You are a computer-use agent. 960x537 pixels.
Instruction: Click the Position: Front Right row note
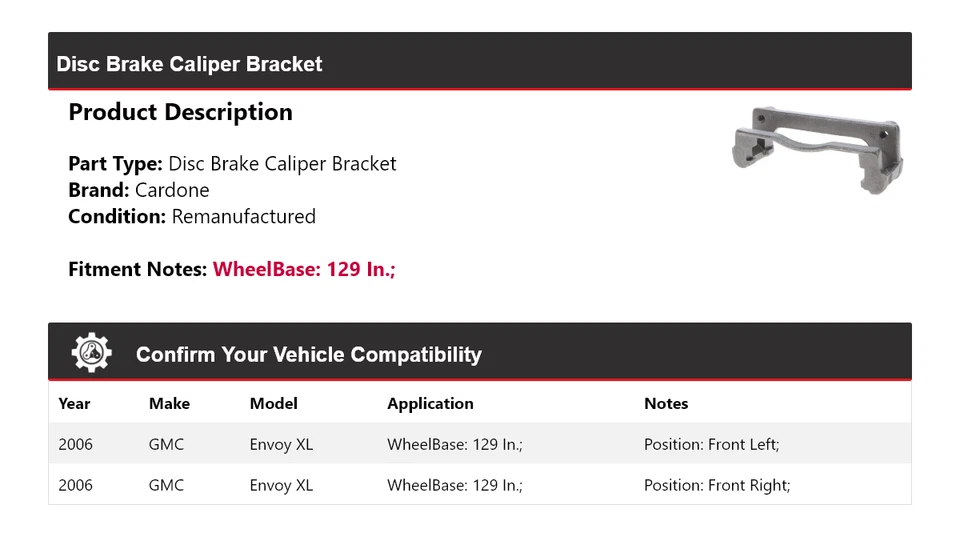tap(717, 486)
